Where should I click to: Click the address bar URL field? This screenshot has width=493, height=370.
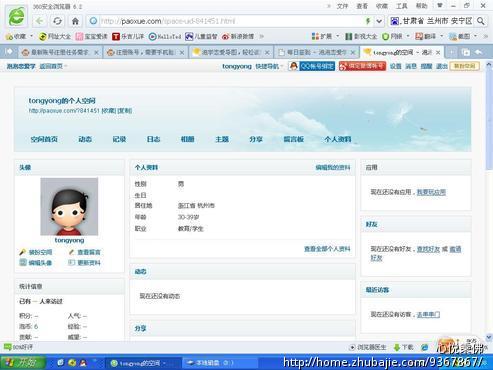pyautogui.click(x=227, y=21)
